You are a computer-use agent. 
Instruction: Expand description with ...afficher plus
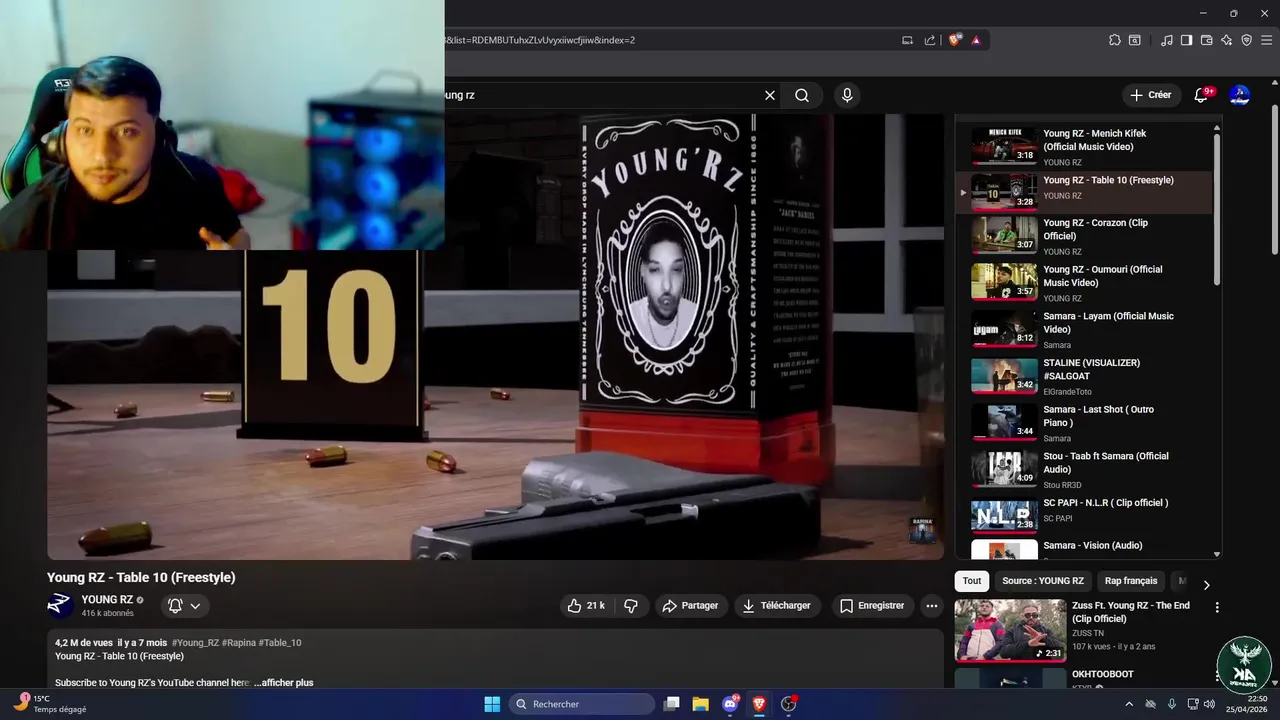(284, 683)
